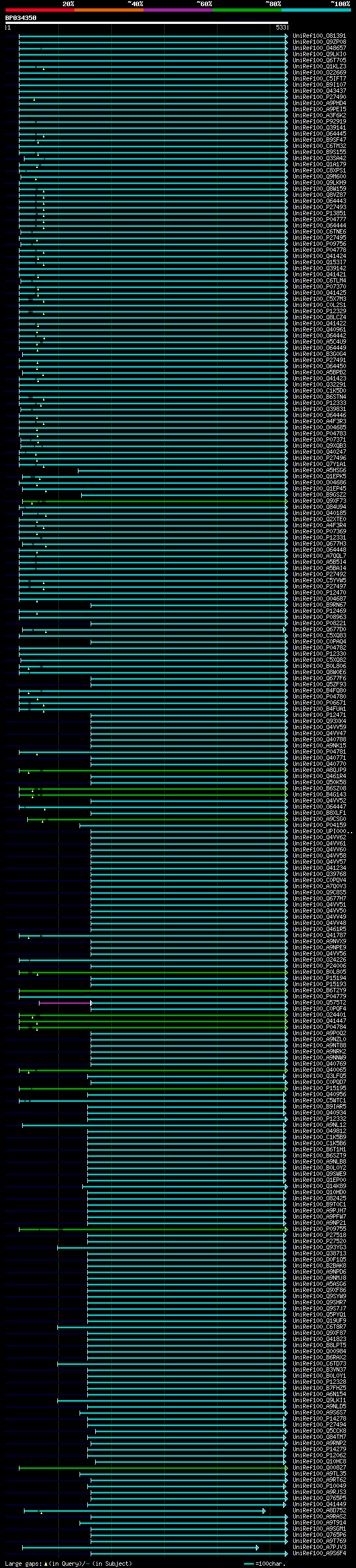Click the UniRef100_Q41234 label
Viewport: 356px width, 1568px height.
click(319, 868)
